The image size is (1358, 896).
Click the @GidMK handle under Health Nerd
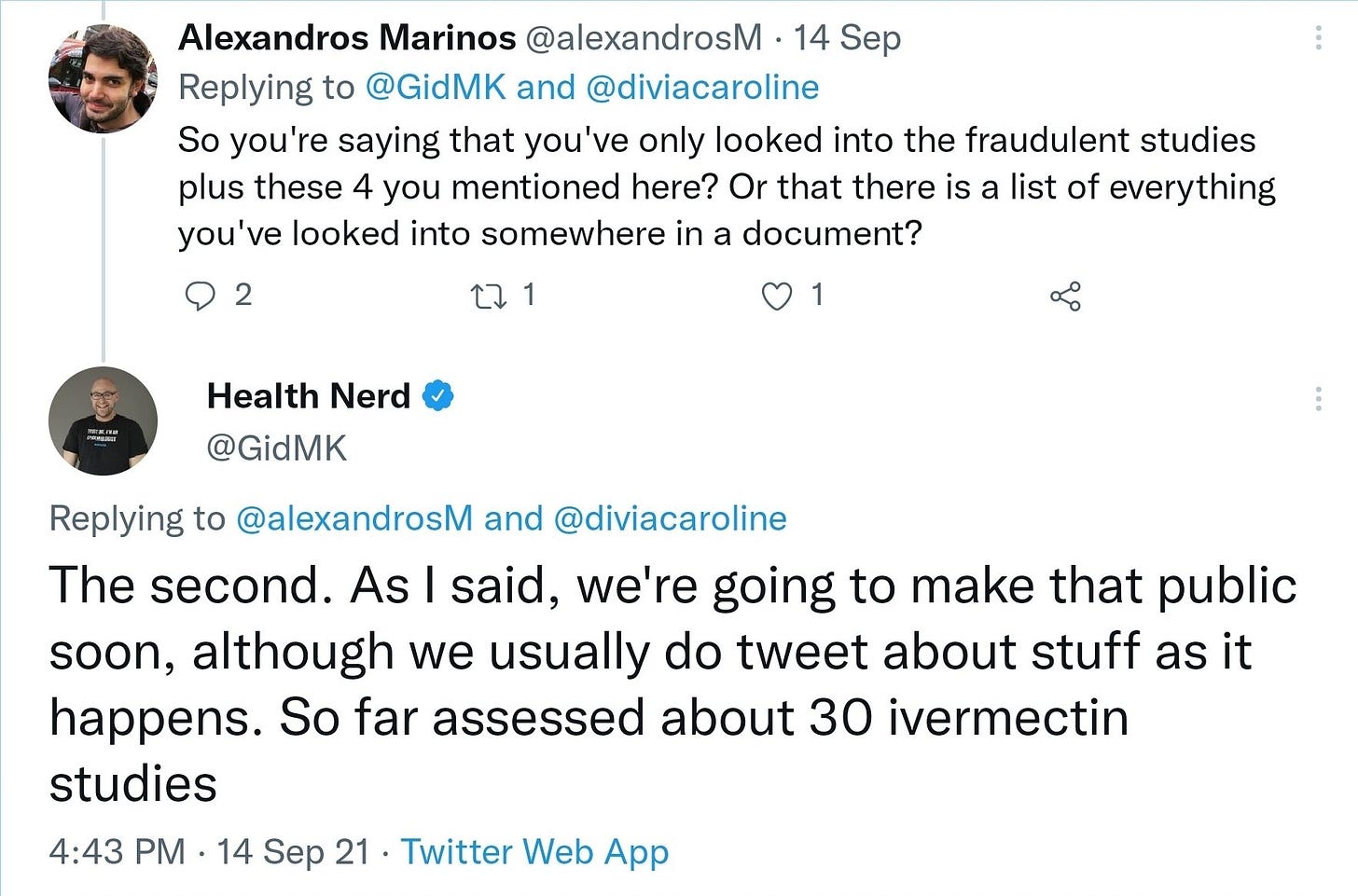pos(276,448)
